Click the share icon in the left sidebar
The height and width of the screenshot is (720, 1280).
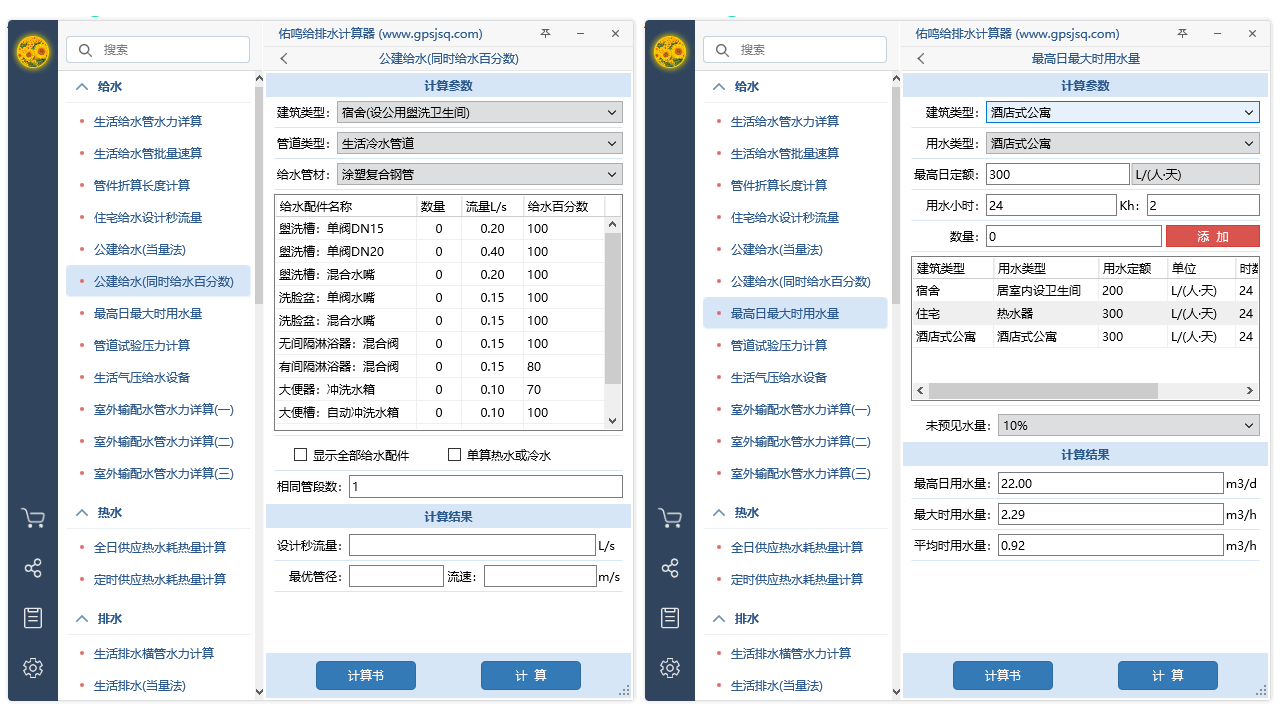tap(33, 567)
